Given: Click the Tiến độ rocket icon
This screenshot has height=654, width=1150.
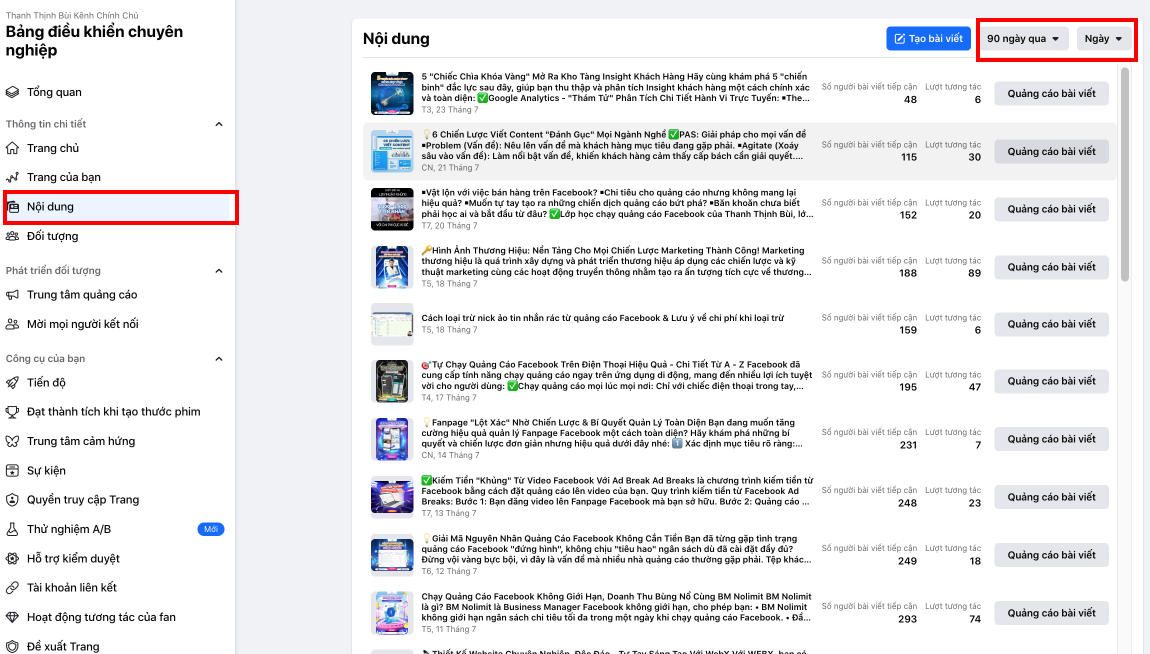Looking at the screenshot, I should 12,383.
